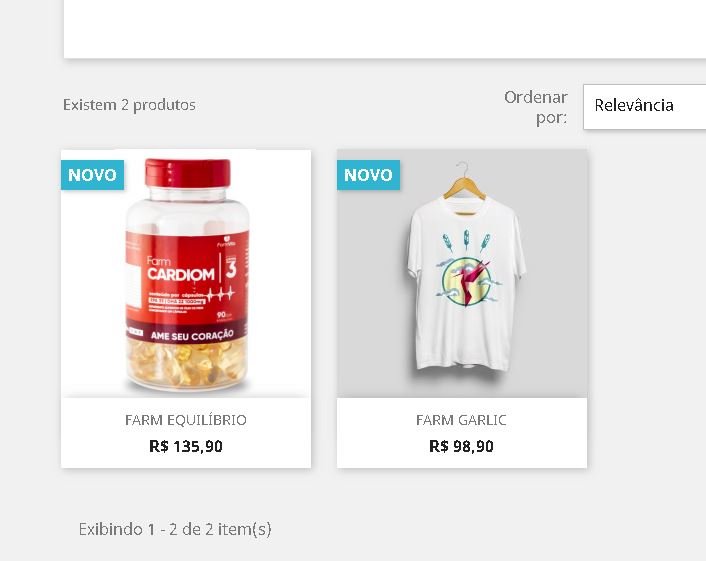Click the Existem 2 produtos text

click(x=129, y=105)
